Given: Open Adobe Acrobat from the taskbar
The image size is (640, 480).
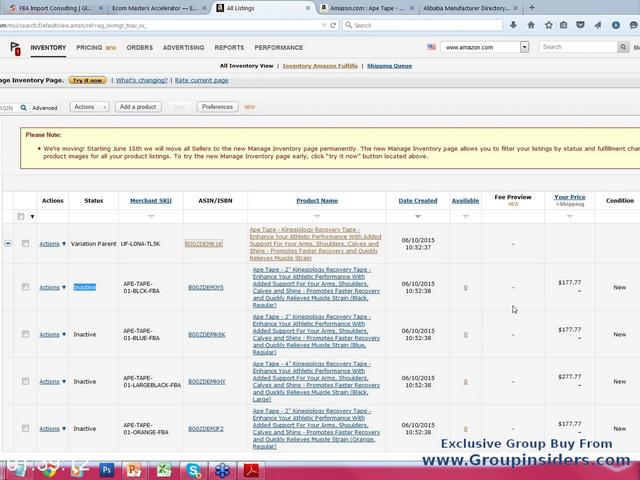Looking at the screenshot, I should tap(251, 470).
